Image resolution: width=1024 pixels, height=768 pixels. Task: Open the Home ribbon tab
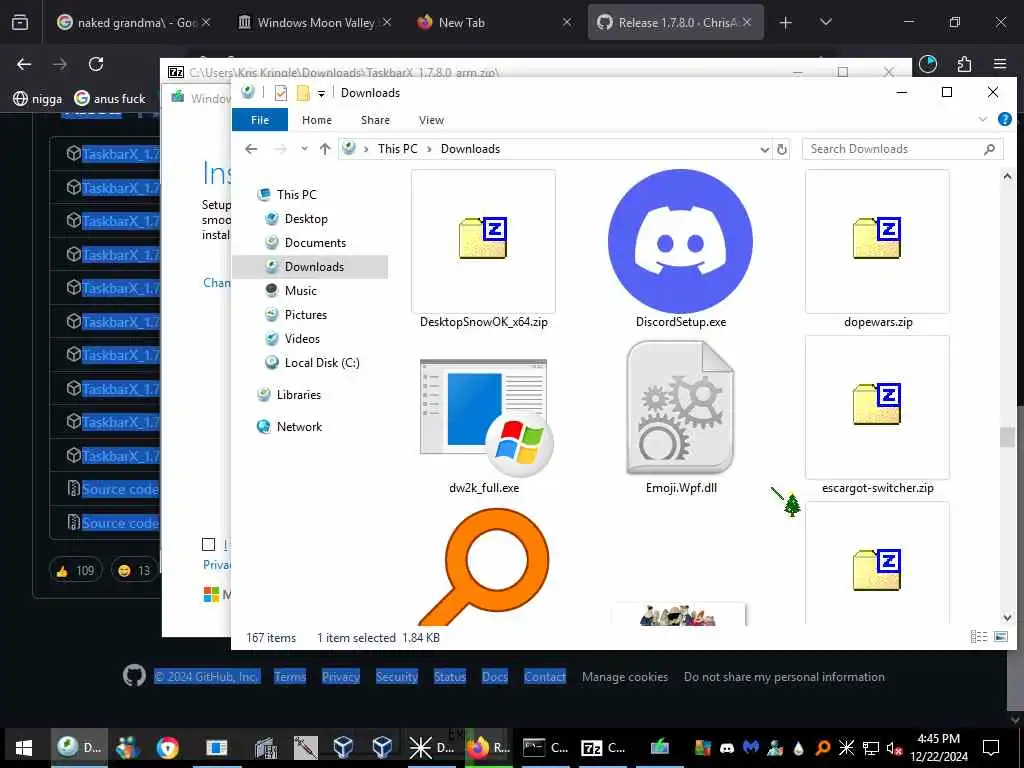click(317, 120)
